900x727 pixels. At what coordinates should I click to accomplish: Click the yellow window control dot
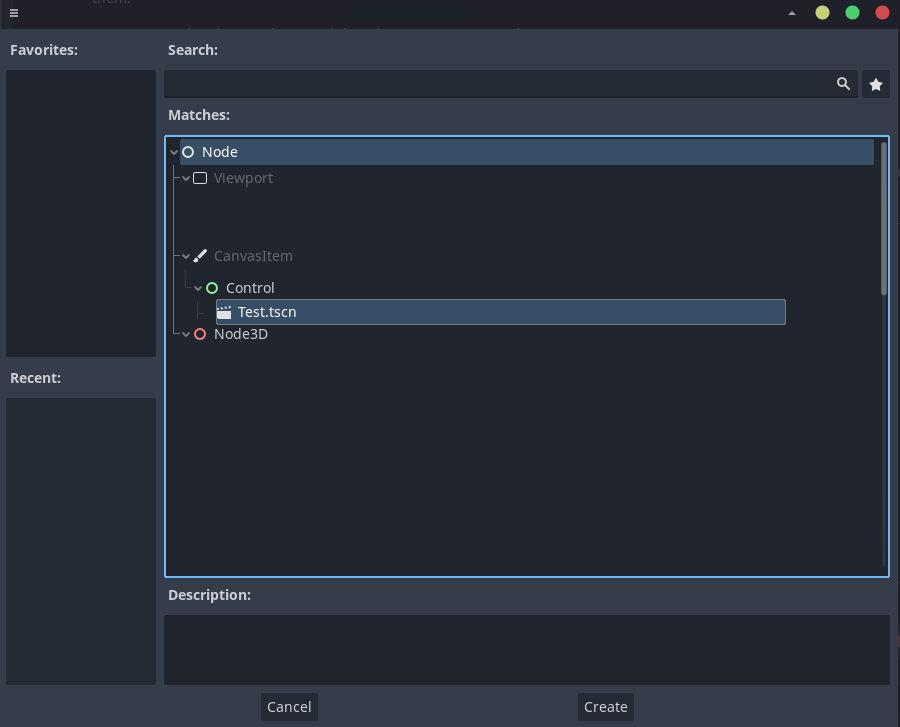click(821, 13)
